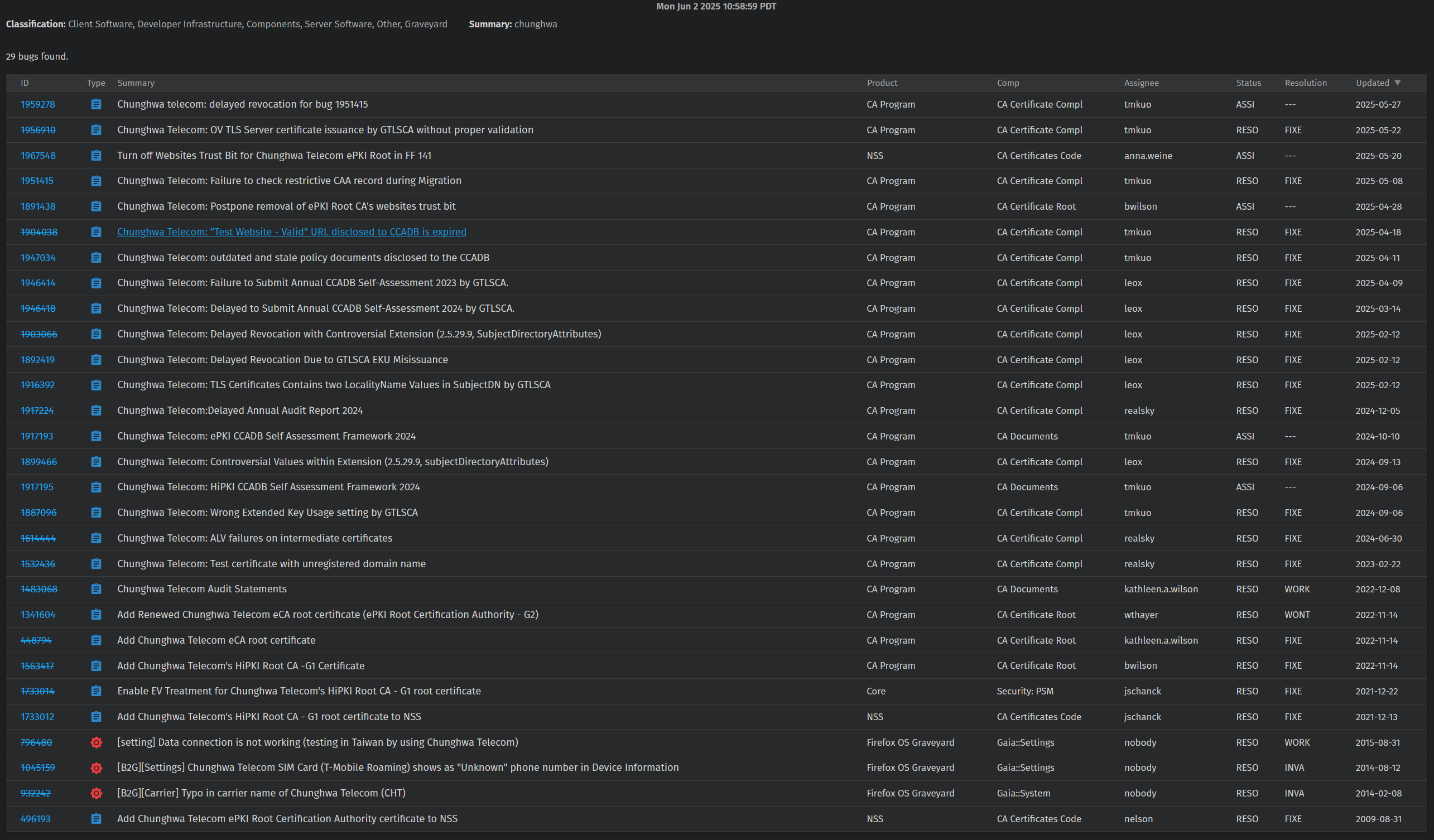Click defect icon for bug 932242
1434x840 pixels.
(96, 793)
